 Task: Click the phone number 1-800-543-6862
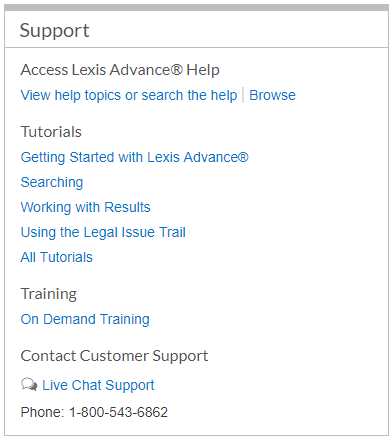[118, 412]
